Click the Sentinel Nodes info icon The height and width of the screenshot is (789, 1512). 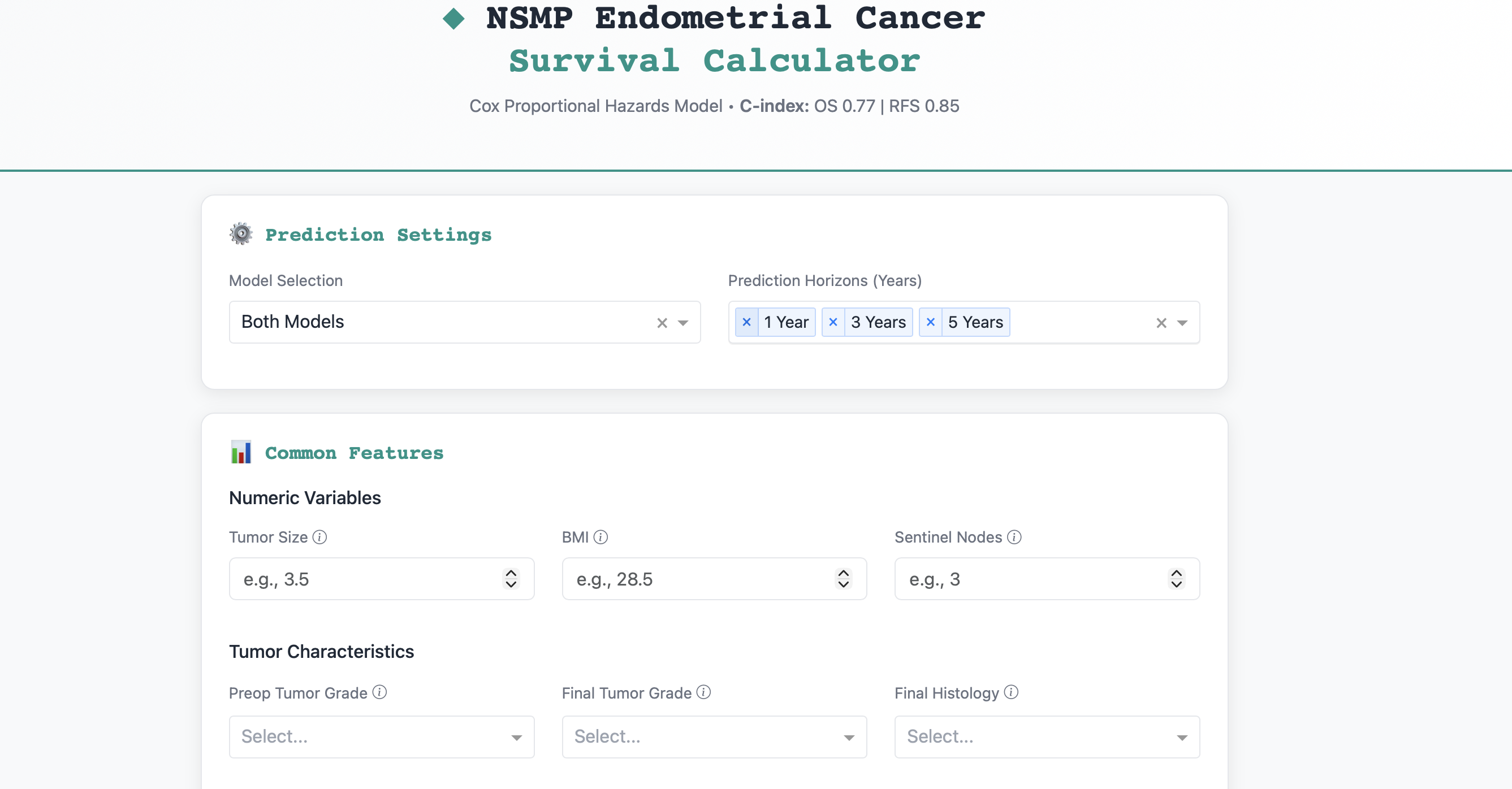tap(1014, 537)
